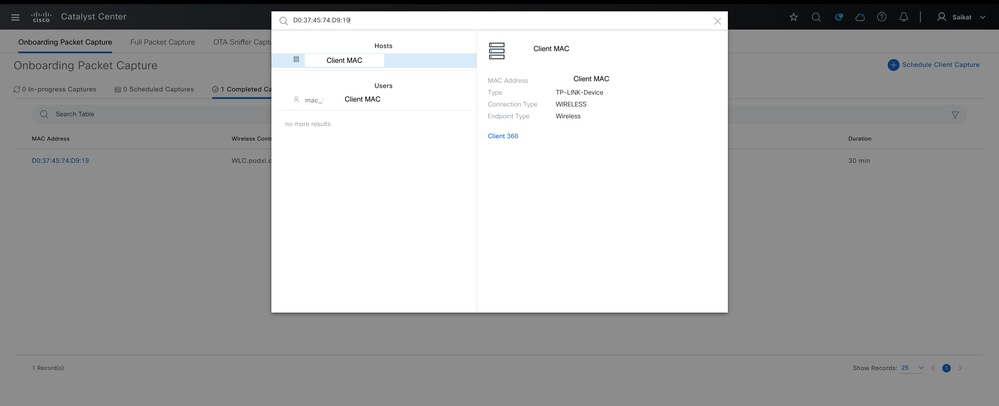This screenshot has width=999, height=406.
Task: Click the table filter funnel icon
Action: pyautogui.click(x=955, y=115)
